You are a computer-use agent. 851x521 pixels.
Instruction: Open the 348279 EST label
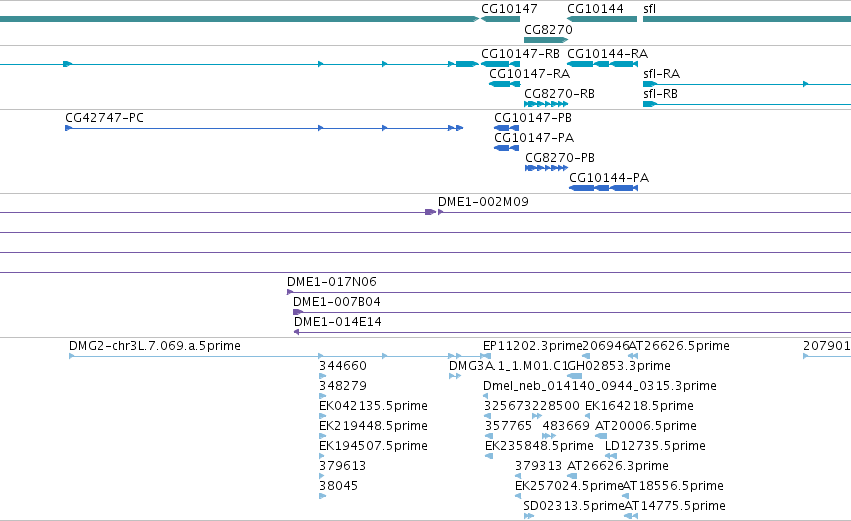click(343, 386)
